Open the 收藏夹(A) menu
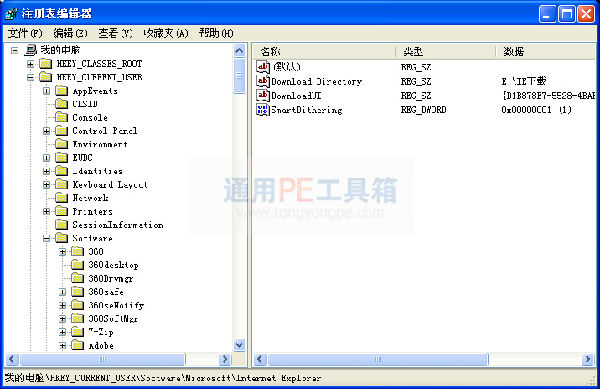Image resolution: width=600 pixels, height=389 pixels. tap(166, 34)
